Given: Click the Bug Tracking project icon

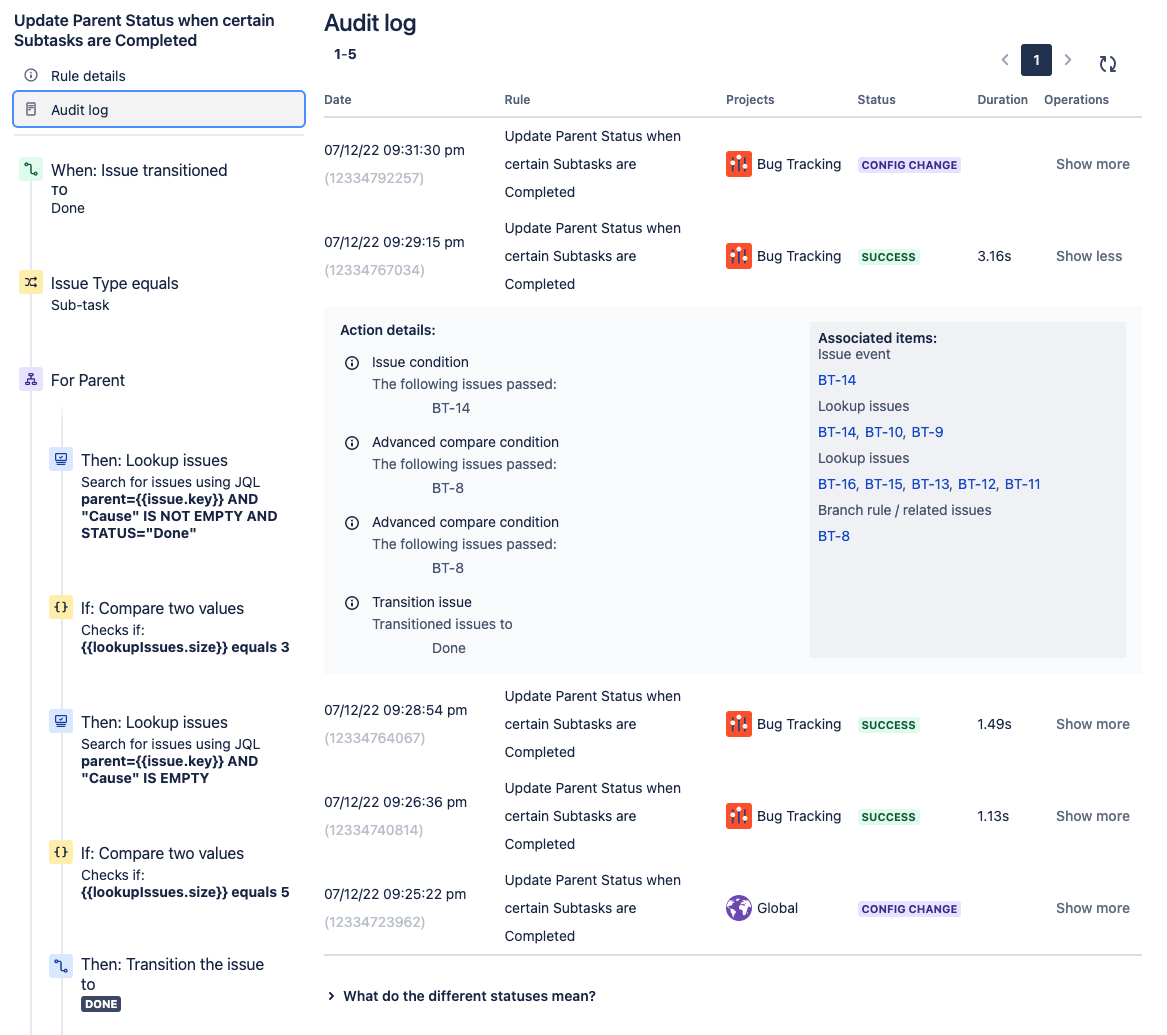Looking at the screenshot, I should click(x=739, y=164).
